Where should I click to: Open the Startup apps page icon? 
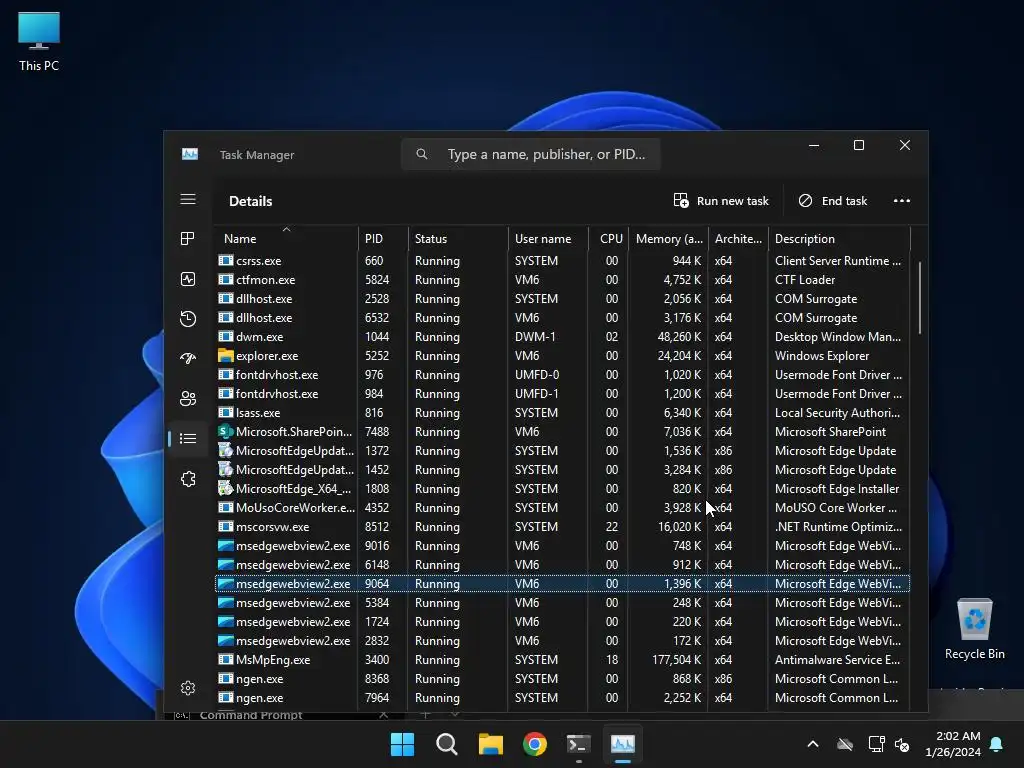188,358
